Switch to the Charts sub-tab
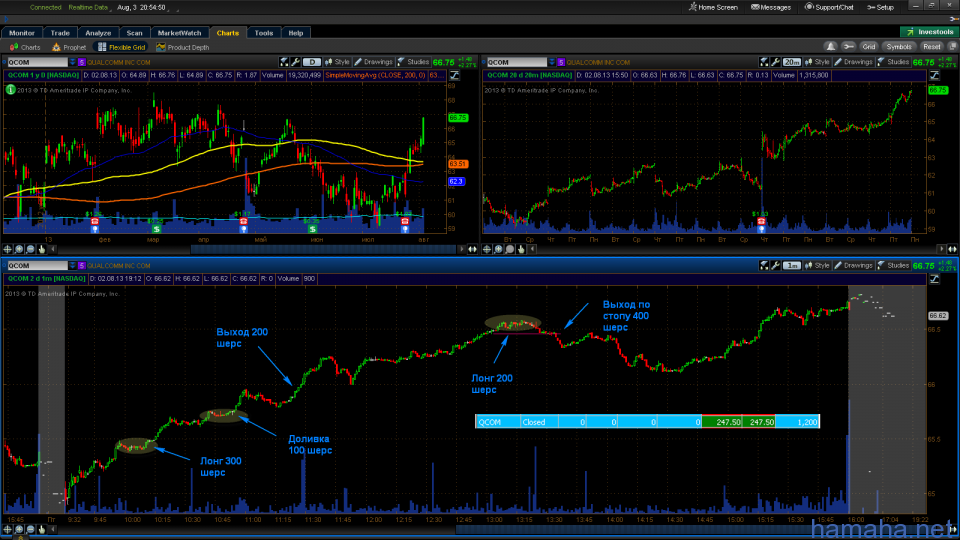Screen dimensions: 960x540 point(25,47)
